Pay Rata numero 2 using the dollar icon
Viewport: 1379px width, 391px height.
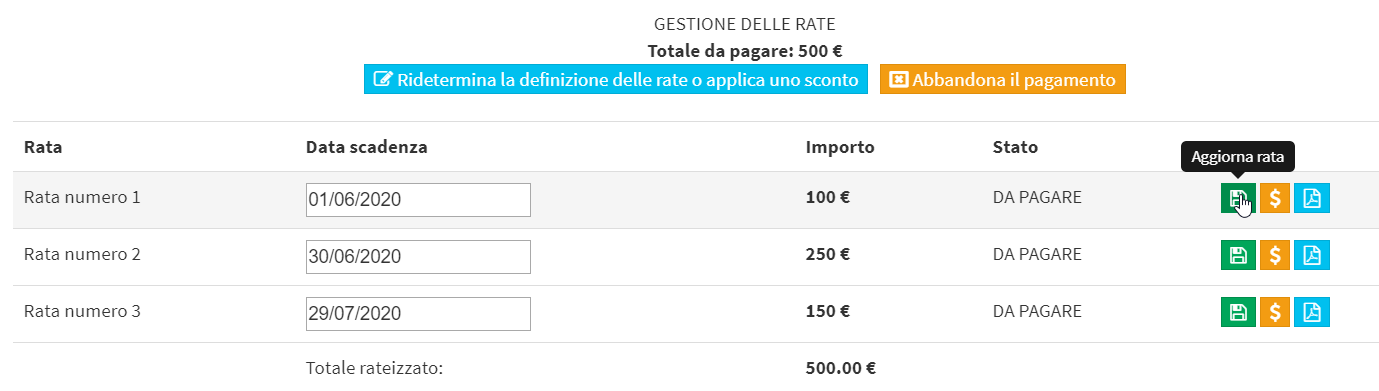tap(1275, 255)
